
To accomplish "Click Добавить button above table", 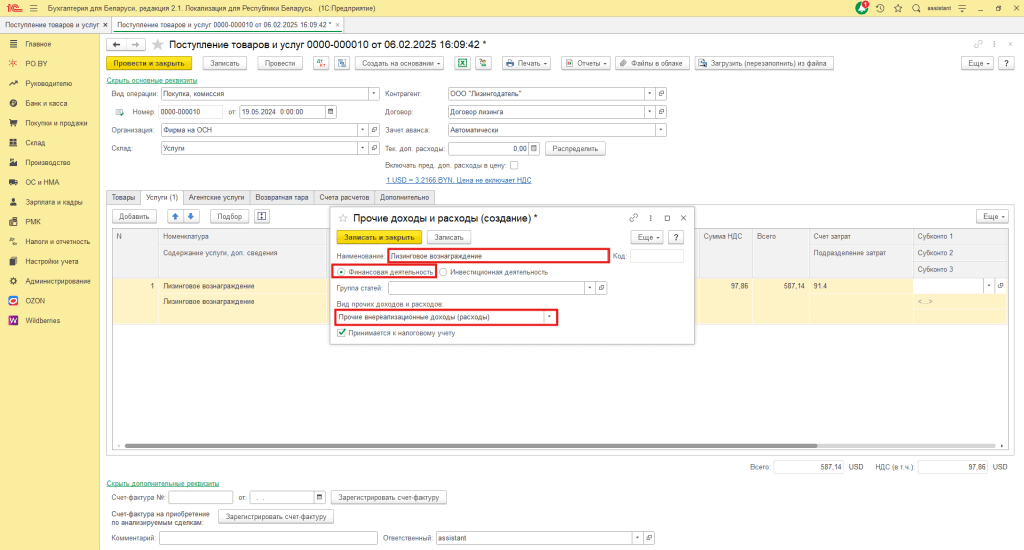I will point(134,216).
